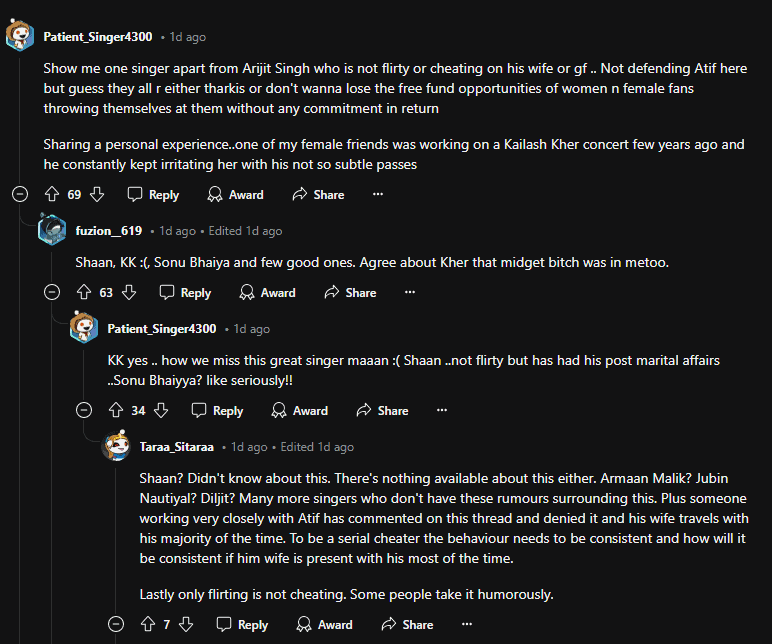Collapse the thread under the 34-point comment
The width and height of the screenshot is (772, 644).
[84, 410]
